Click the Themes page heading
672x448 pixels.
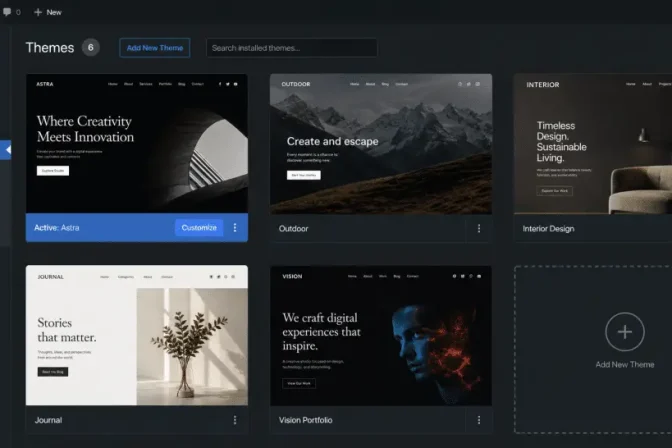click(x=50, y=48)
